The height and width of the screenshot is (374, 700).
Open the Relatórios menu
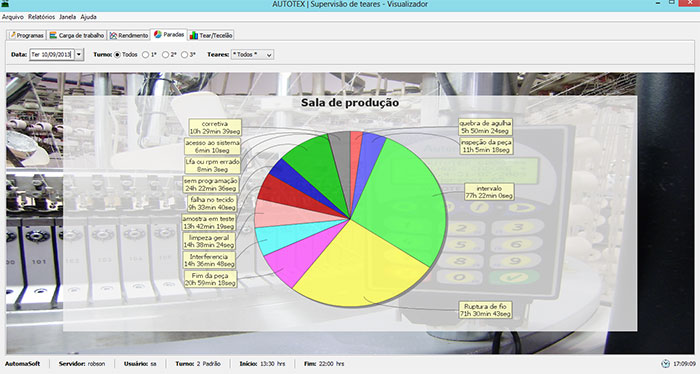click(41, 17)
